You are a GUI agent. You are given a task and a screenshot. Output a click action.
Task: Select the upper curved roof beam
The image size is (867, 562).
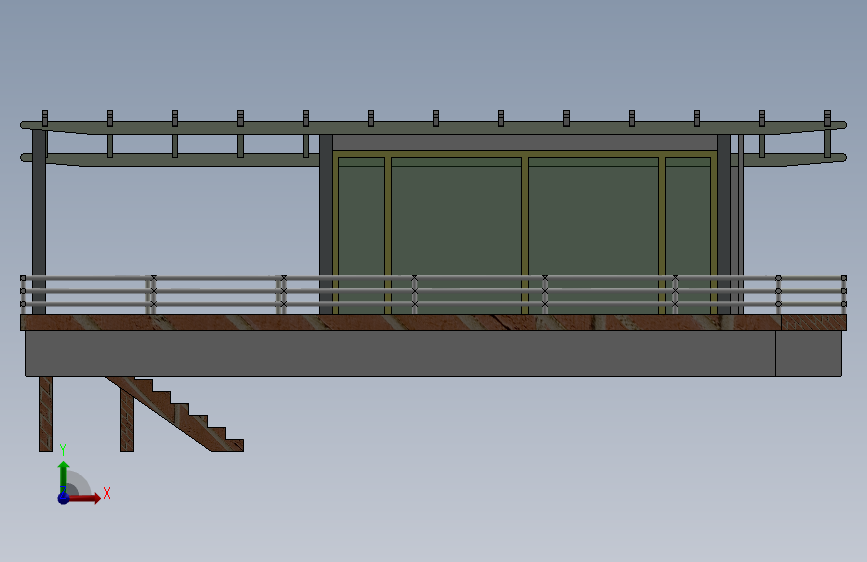click(x=434, y=127)
